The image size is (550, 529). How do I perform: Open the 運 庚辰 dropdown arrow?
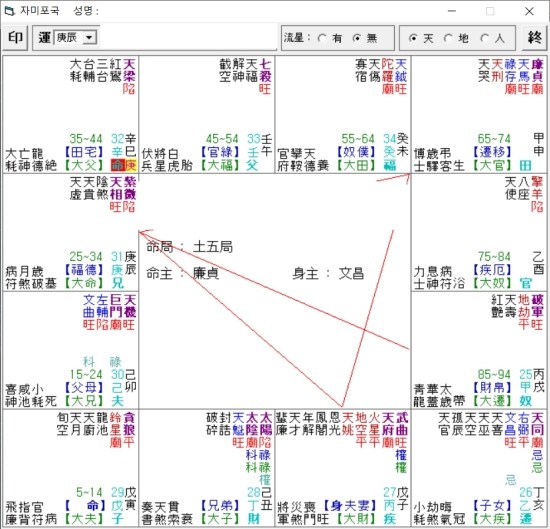(x=90, y=37)
